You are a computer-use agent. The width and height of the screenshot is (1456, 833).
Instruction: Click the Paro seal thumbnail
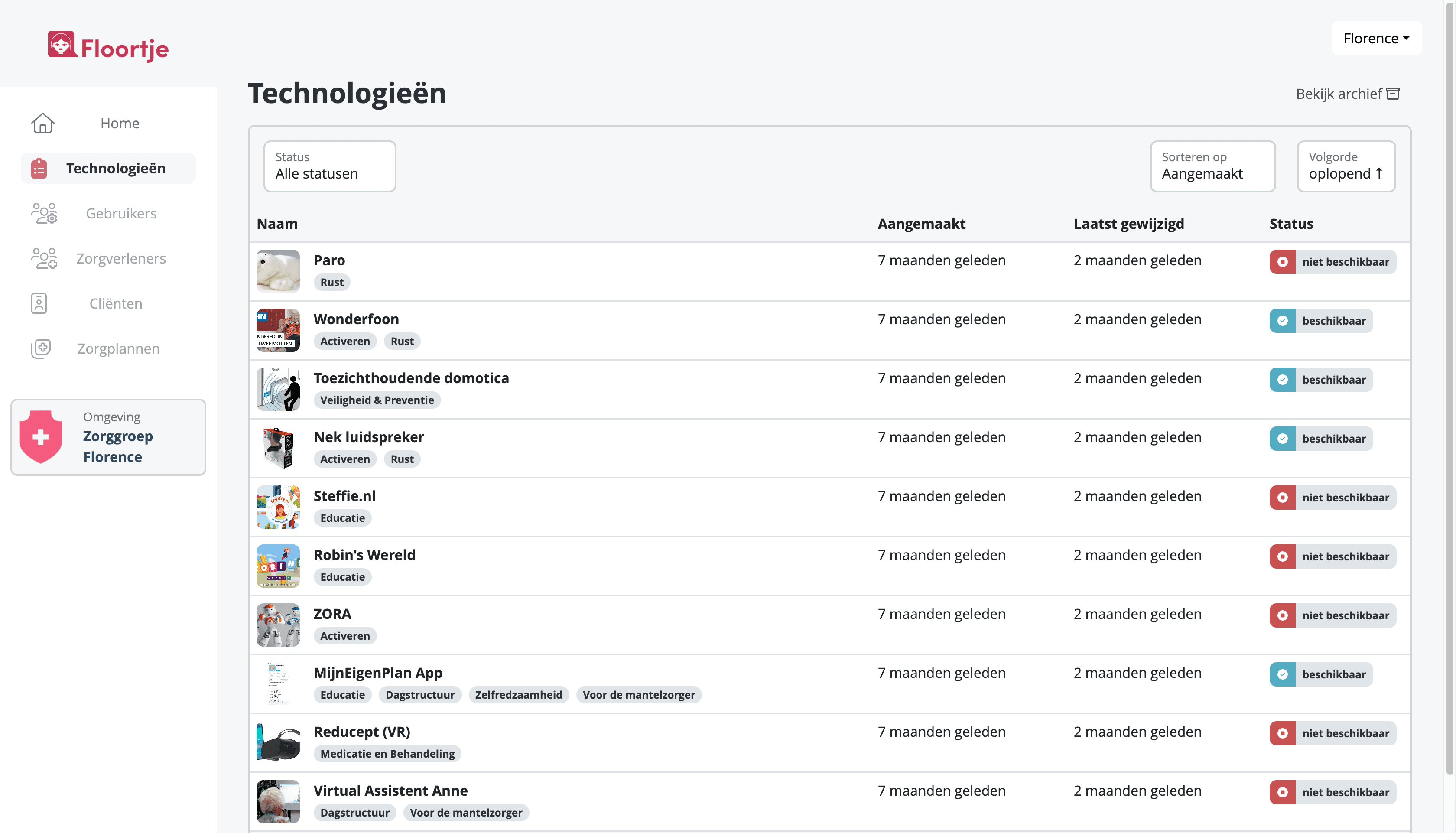coord(278,271)
